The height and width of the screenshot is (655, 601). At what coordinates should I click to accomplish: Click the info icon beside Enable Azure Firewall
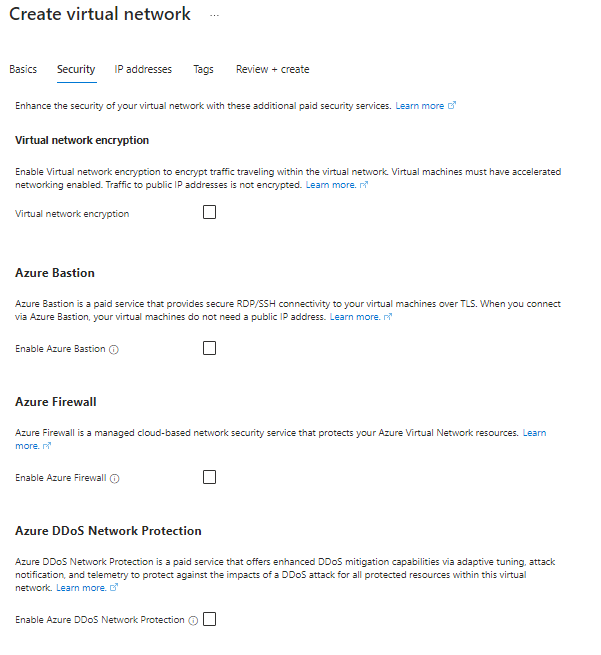(114, 478)
